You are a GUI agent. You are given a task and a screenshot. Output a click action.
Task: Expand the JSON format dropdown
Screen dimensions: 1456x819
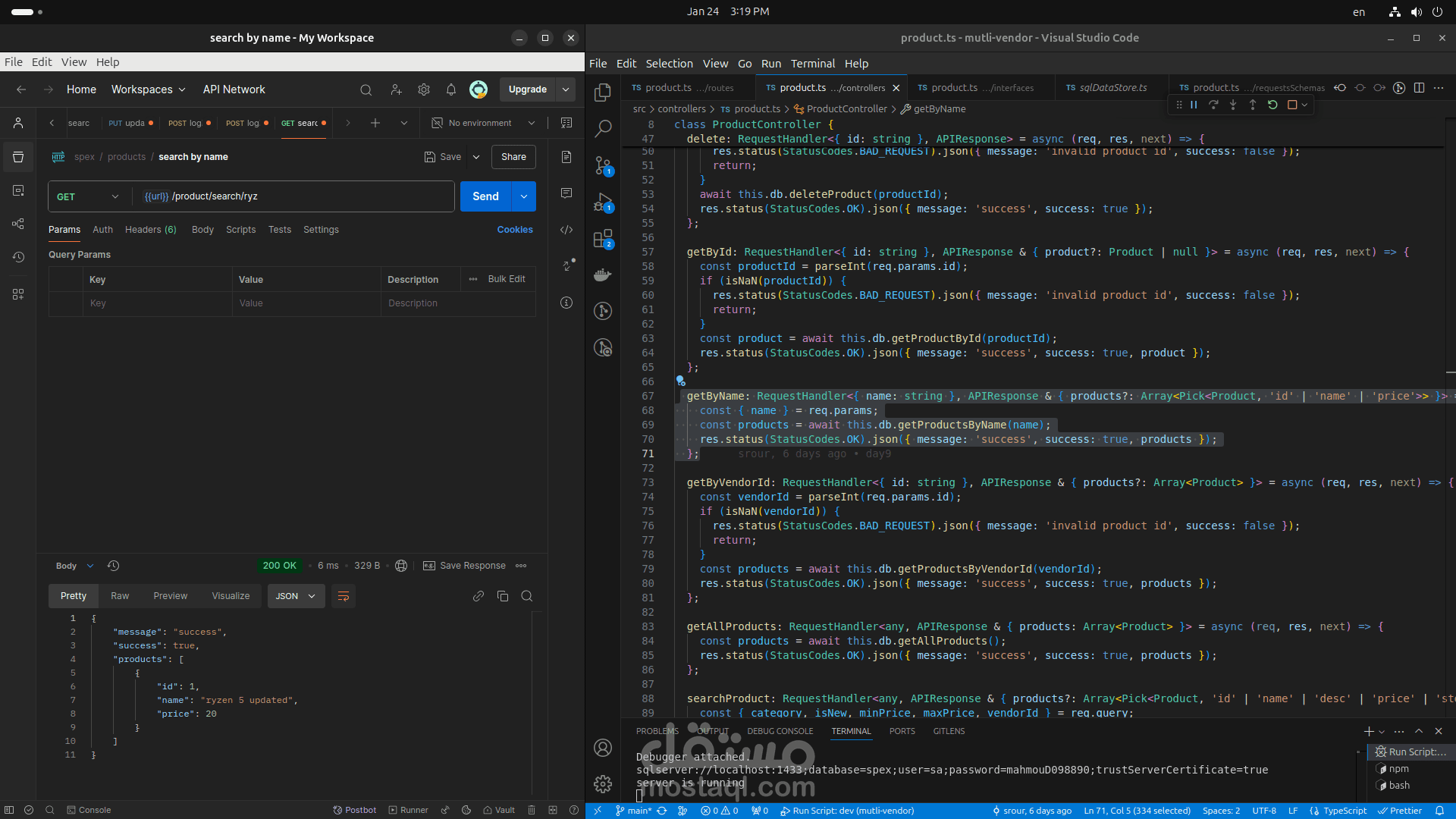pyautogui.click(x=296, y=596)
